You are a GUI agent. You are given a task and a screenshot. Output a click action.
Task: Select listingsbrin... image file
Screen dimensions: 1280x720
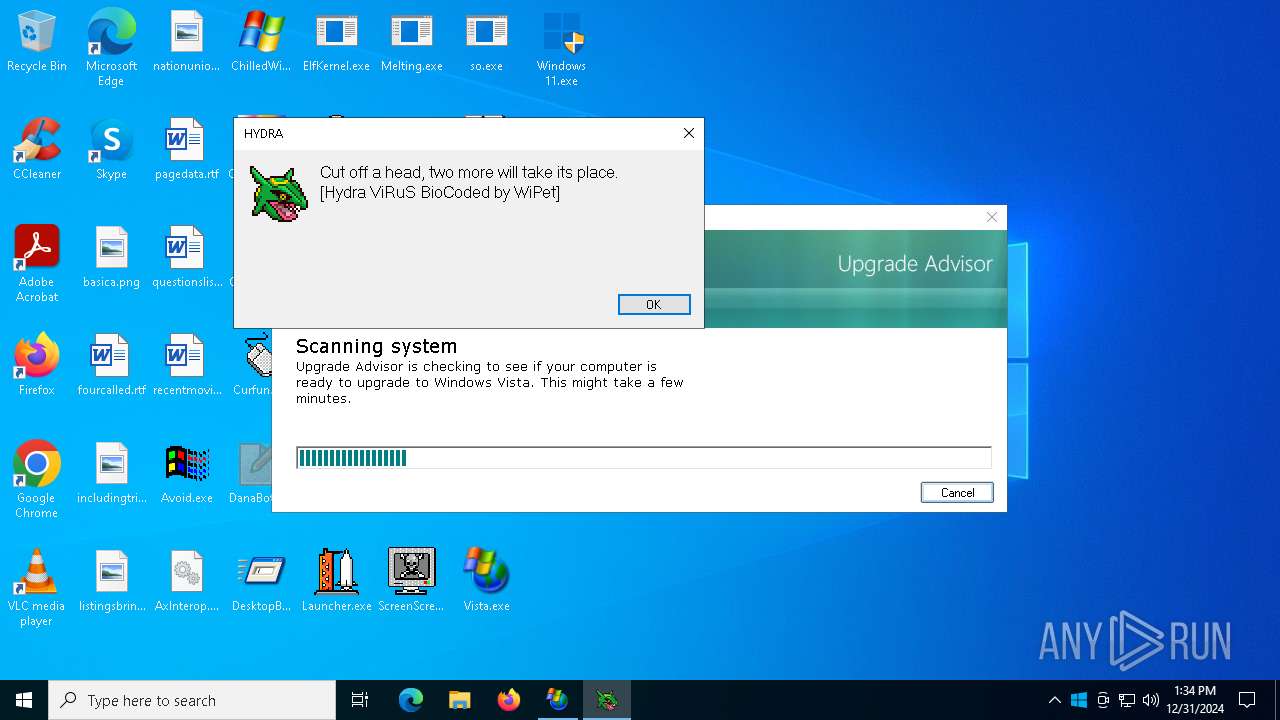coord(111,582)
